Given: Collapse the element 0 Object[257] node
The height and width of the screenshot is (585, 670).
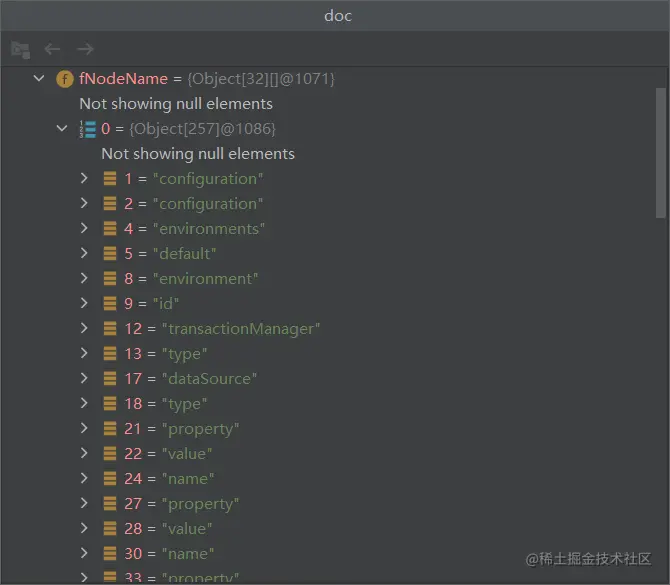Looking at the screenshot, I should pos(62,128).
